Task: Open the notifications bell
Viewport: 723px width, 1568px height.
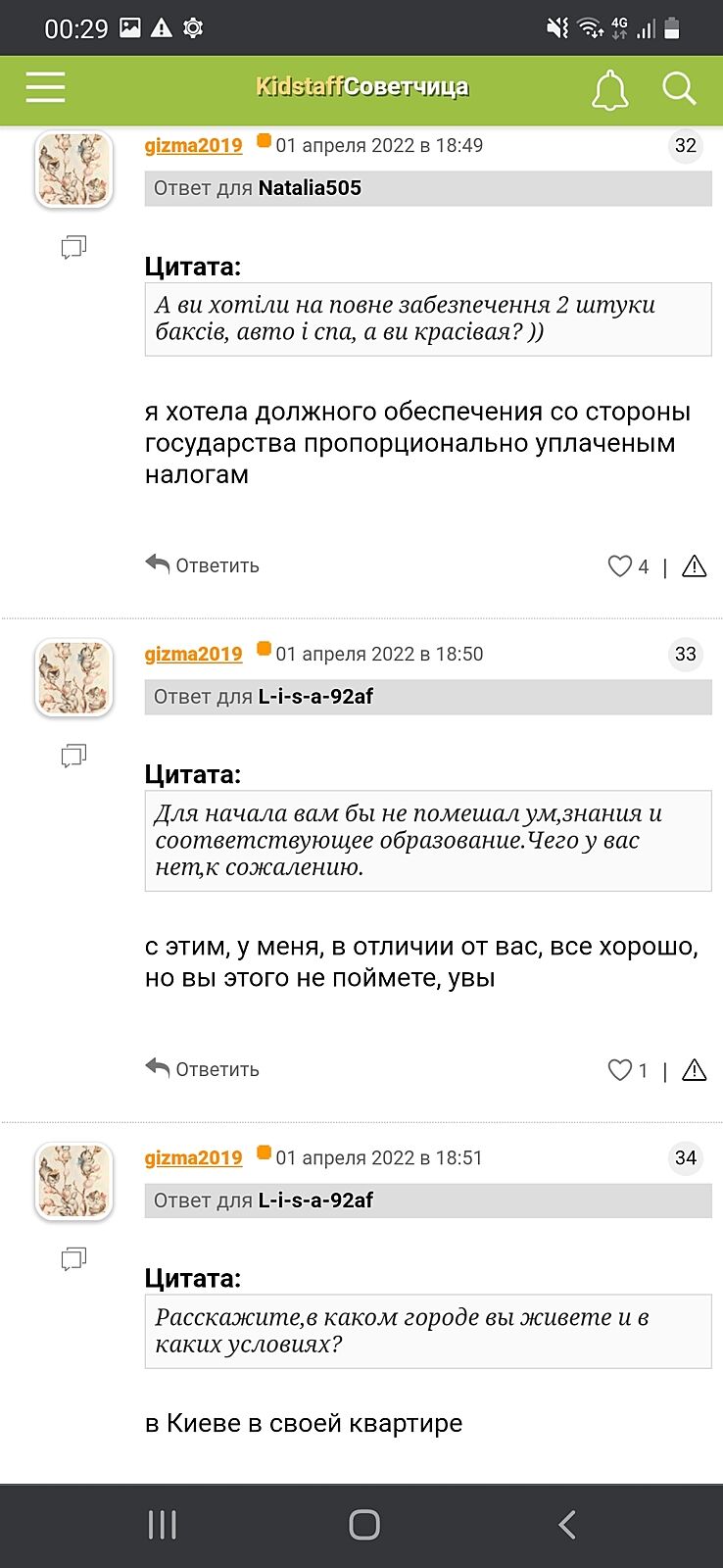Action: tap(609, 89)
